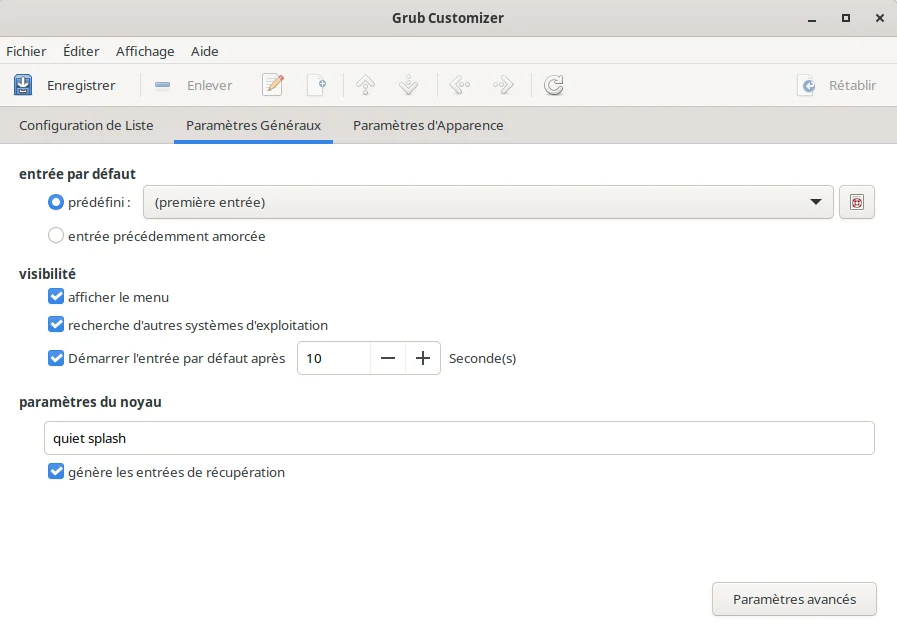This screenshot has width=897, height=636.
Task: Click the kernel parameters quiet splash field
Action: pos(459,438)
